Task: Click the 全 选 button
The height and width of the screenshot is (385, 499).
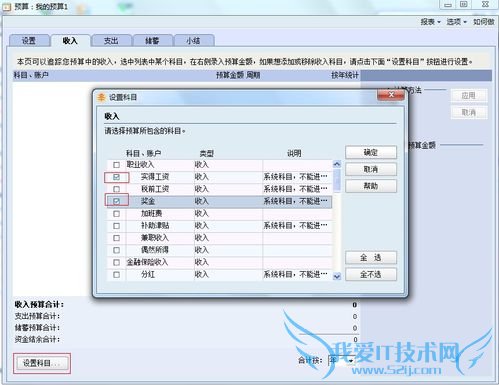Action: point(371,257)
